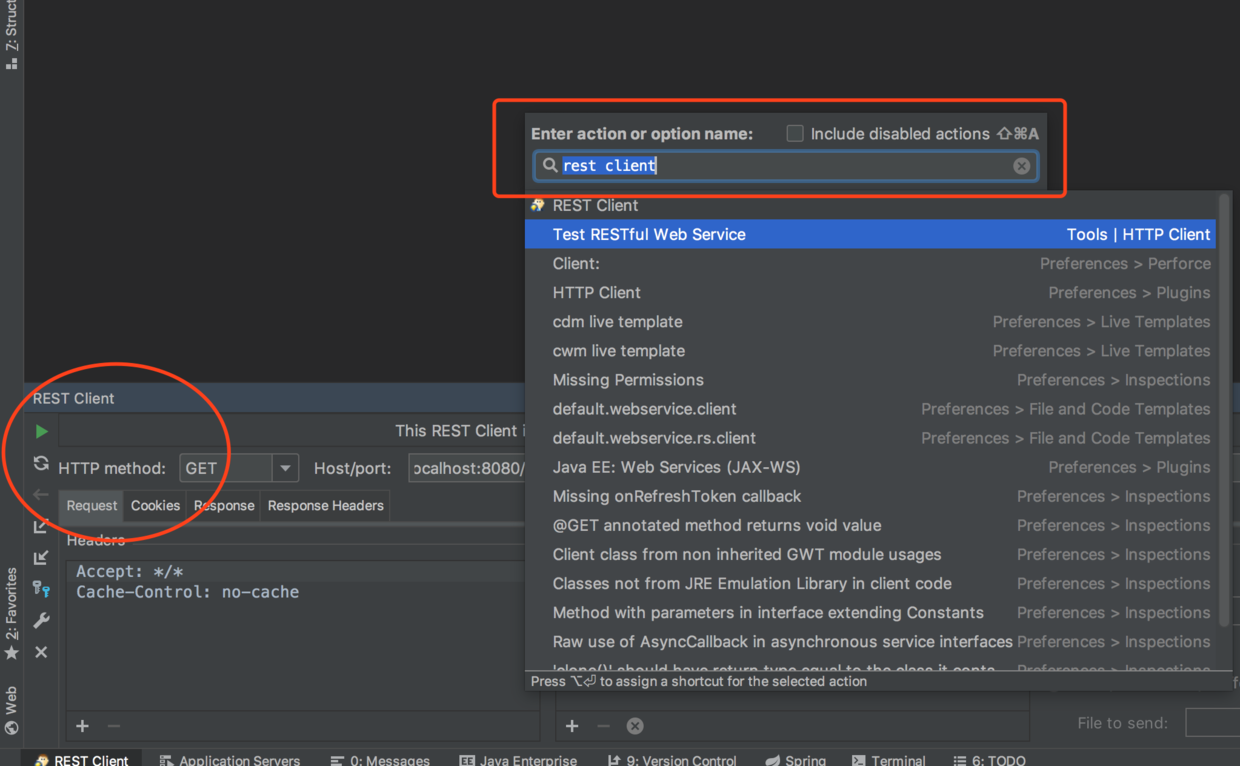
Task: Select the Java EE: Web Services (JAX-WS) result
Action: click(x=870, y=466)
